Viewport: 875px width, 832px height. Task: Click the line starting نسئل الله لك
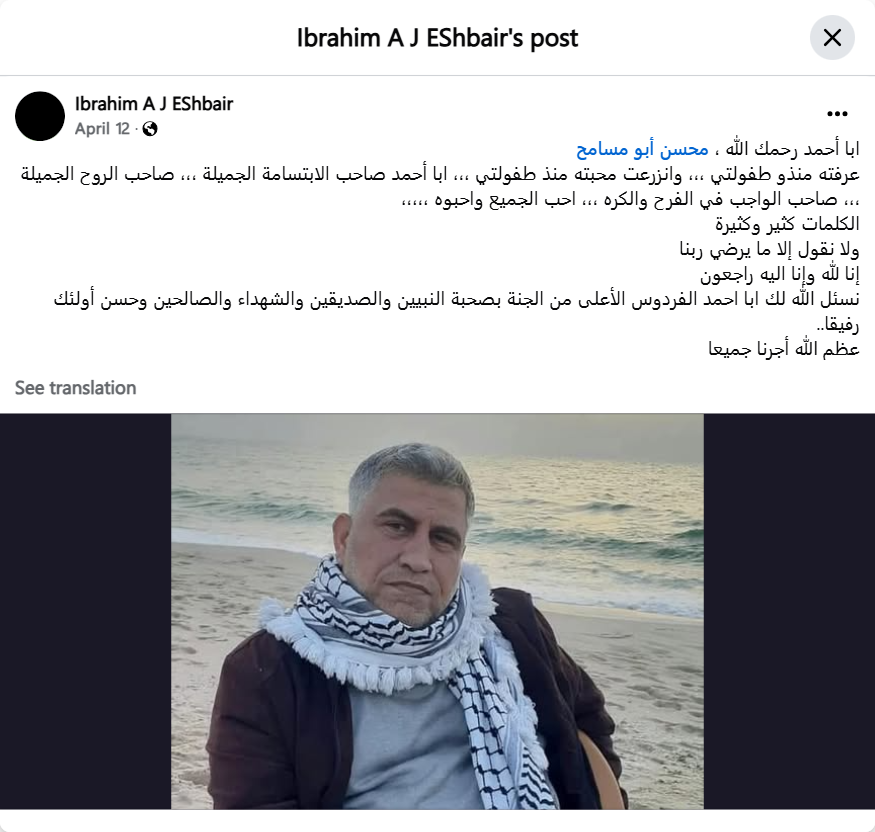[456, 300]
